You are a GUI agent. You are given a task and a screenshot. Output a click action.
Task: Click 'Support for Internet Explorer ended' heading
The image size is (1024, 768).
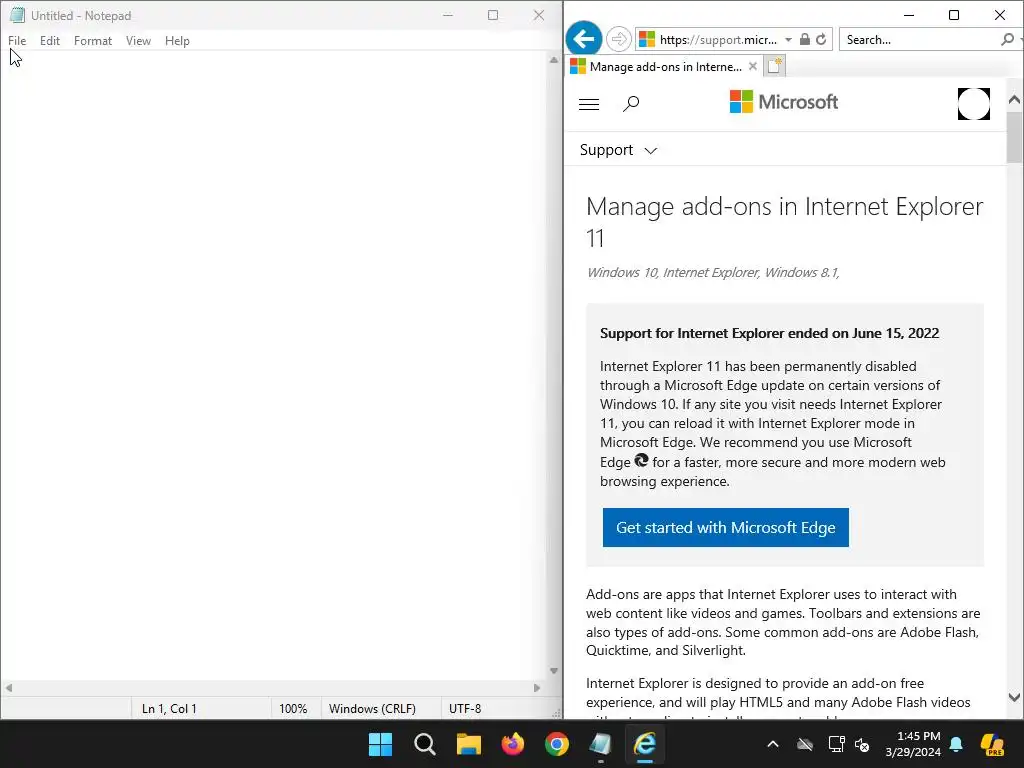[x=769, y=333]
